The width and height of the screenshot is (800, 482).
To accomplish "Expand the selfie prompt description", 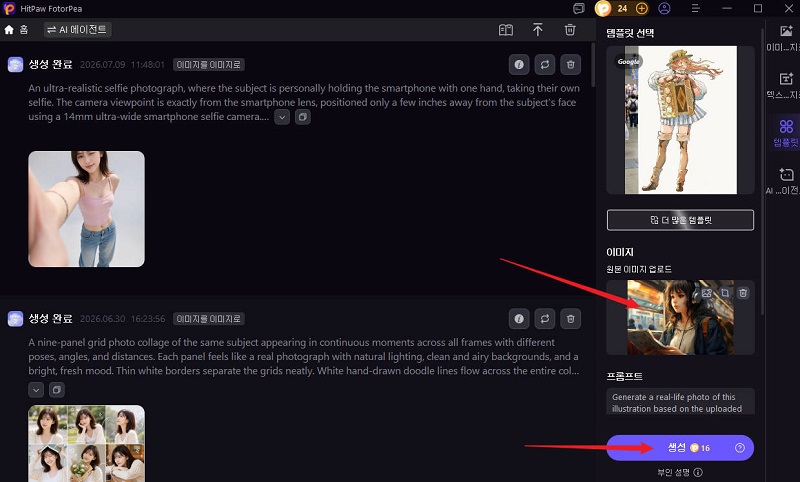I will coord(282,117).
